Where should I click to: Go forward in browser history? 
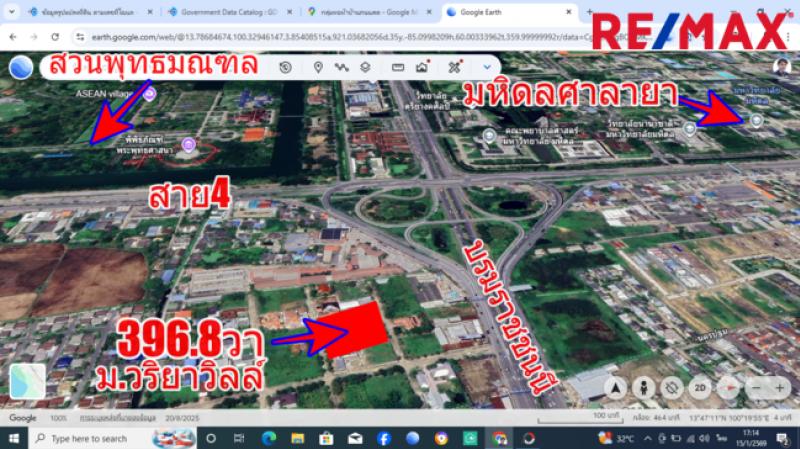pyautogui.click(x=34, y=37)
